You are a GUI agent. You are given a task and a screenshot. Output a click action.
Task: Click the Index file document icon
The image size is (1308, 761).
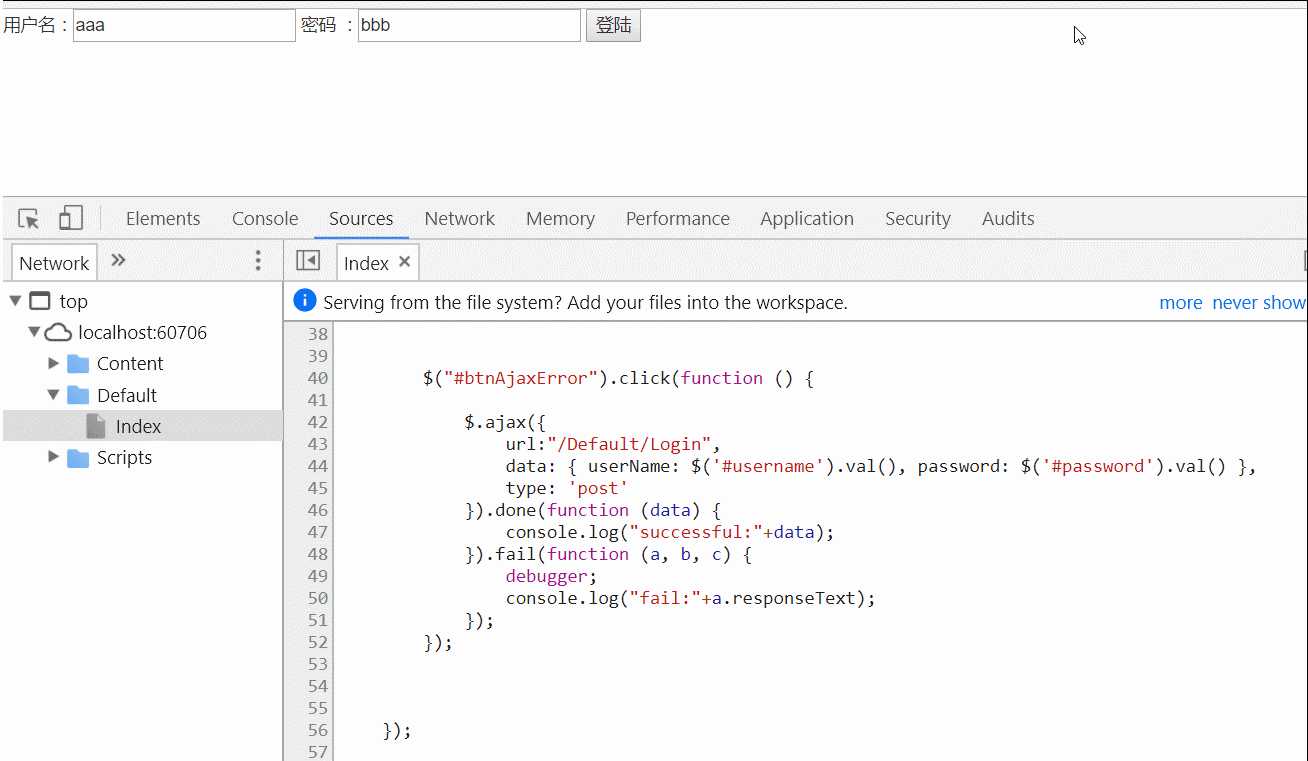(96, 426)
